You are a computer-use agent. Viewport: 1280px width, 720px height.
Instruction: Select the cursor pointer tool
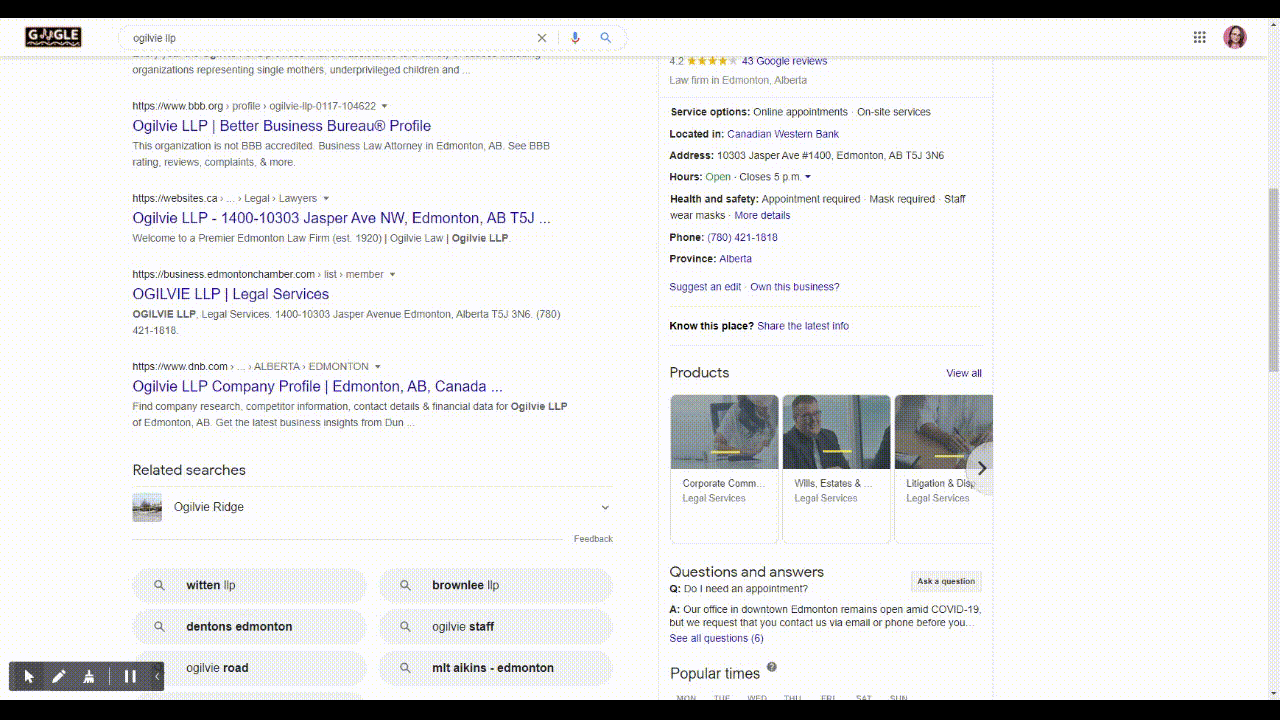(x=29, y=676)
